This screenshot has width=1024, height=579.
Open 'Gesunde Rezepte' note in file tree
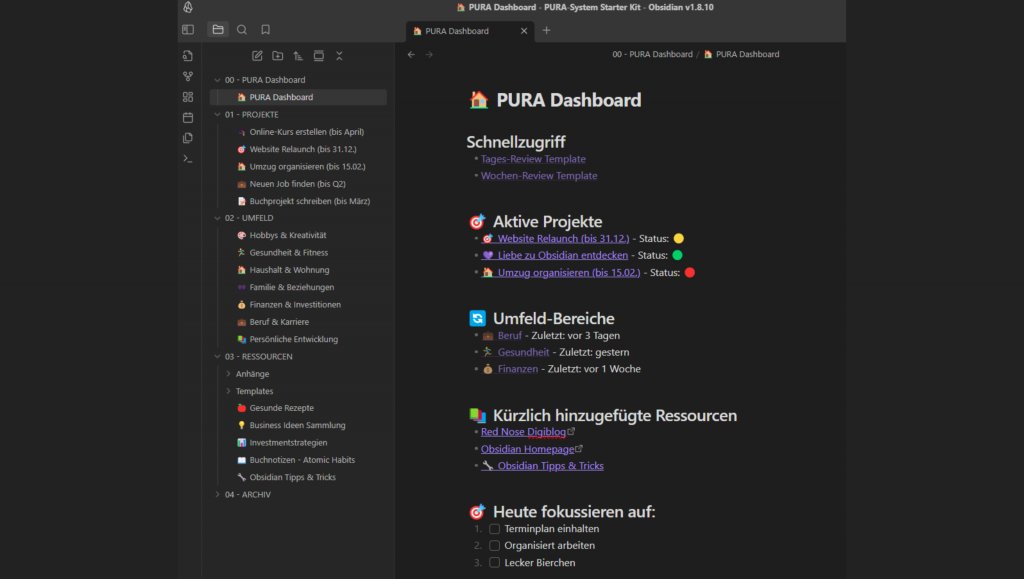point(281,408)
